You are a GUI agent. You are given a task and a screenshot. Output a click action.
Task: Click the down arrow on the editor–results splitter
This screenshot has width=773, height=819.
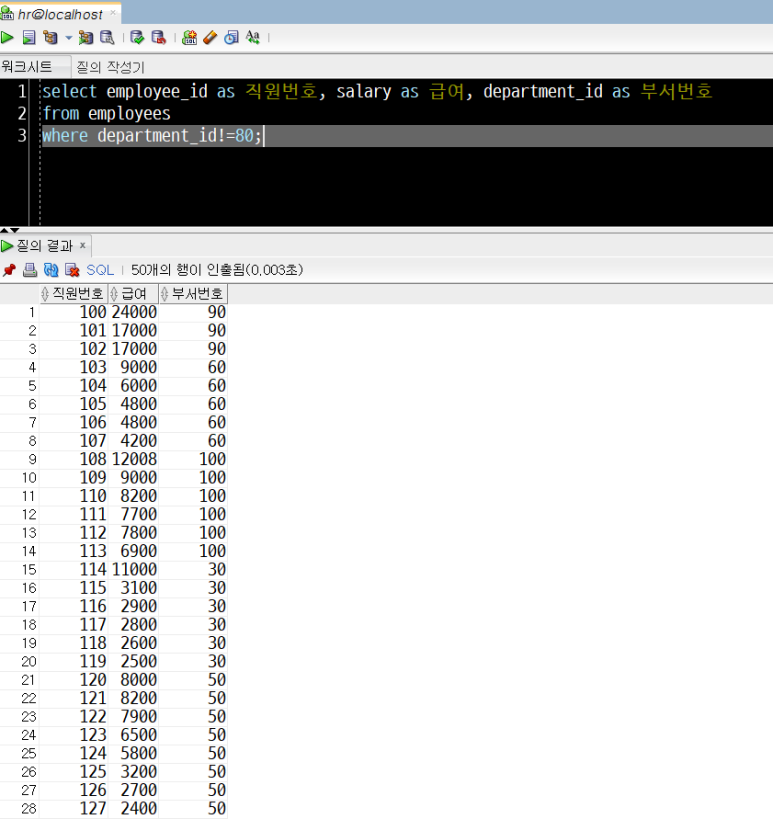[15, 230]
